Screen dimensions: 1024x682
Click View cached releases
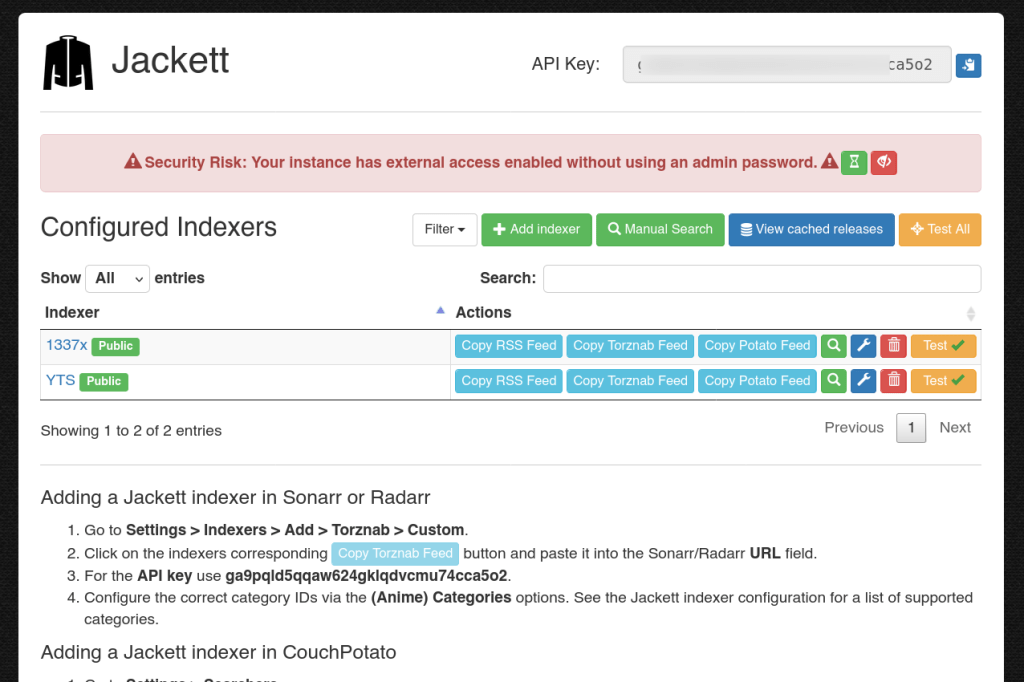(x=812, y=229)
